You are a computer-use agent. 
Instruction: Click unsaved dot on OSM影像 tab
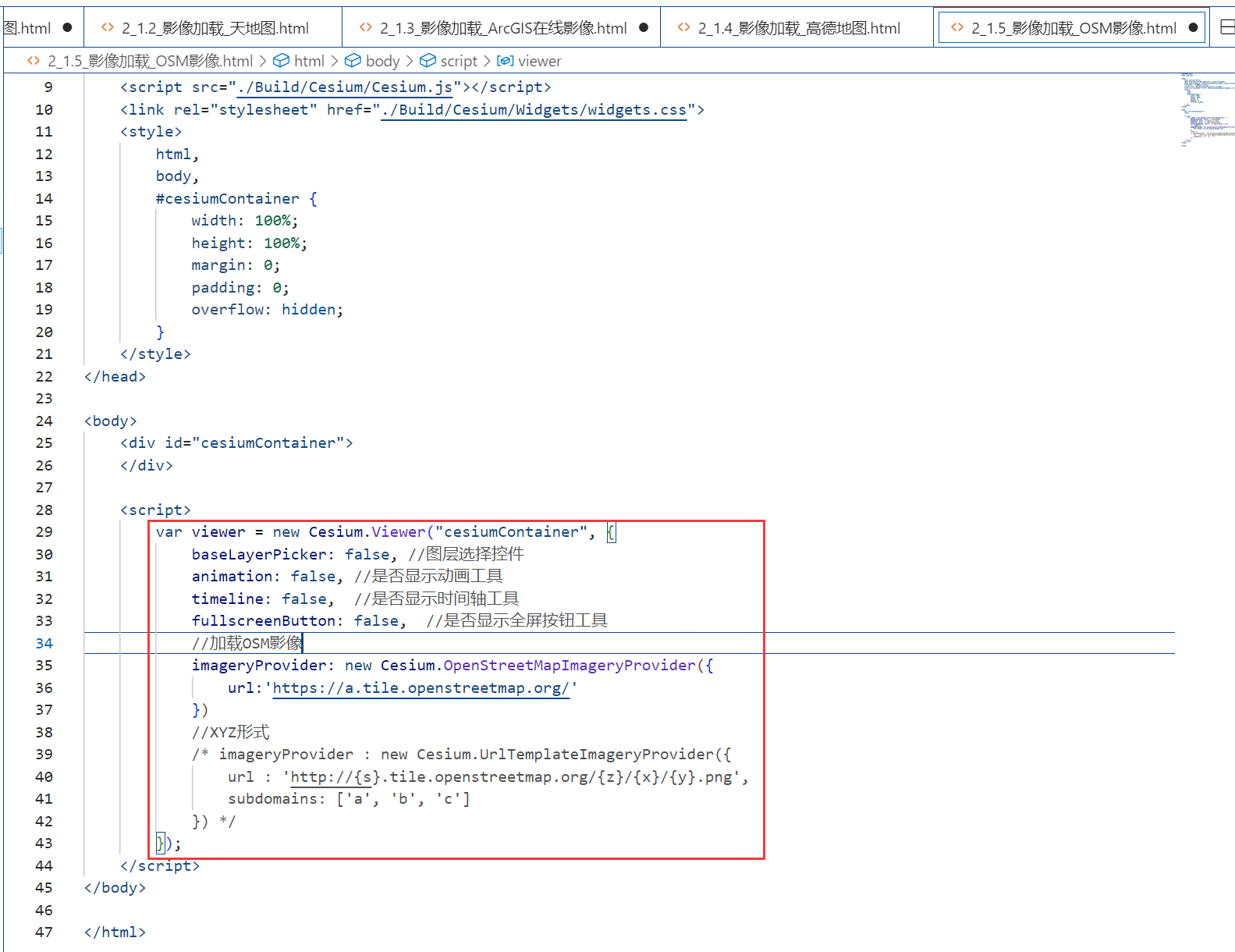click(x=1193, y=27)
